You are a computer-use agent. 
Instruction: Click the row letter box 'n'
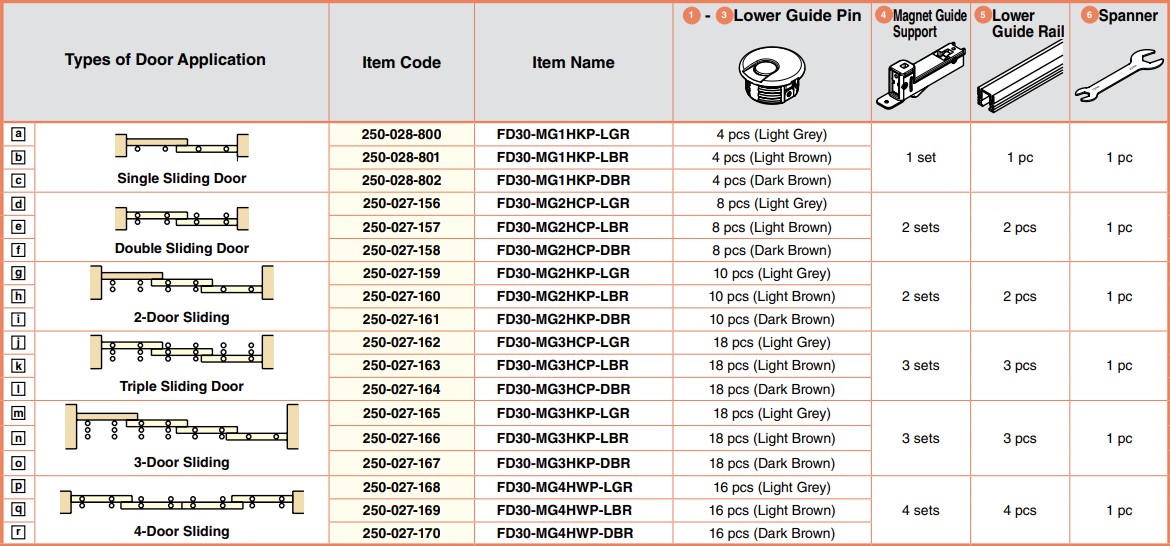coord(19,438)
